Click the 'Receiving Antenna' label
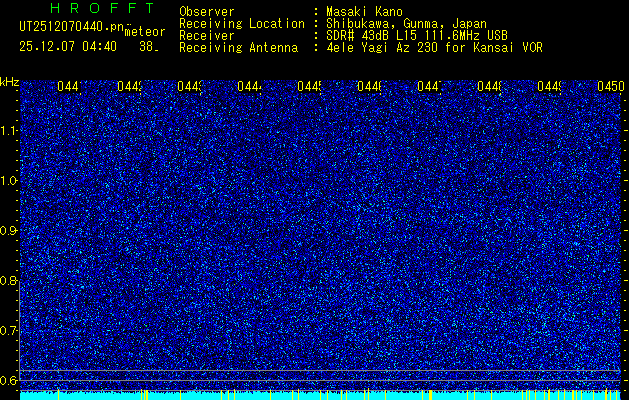The width and height of the screenshot is (629, 400). 238,48
